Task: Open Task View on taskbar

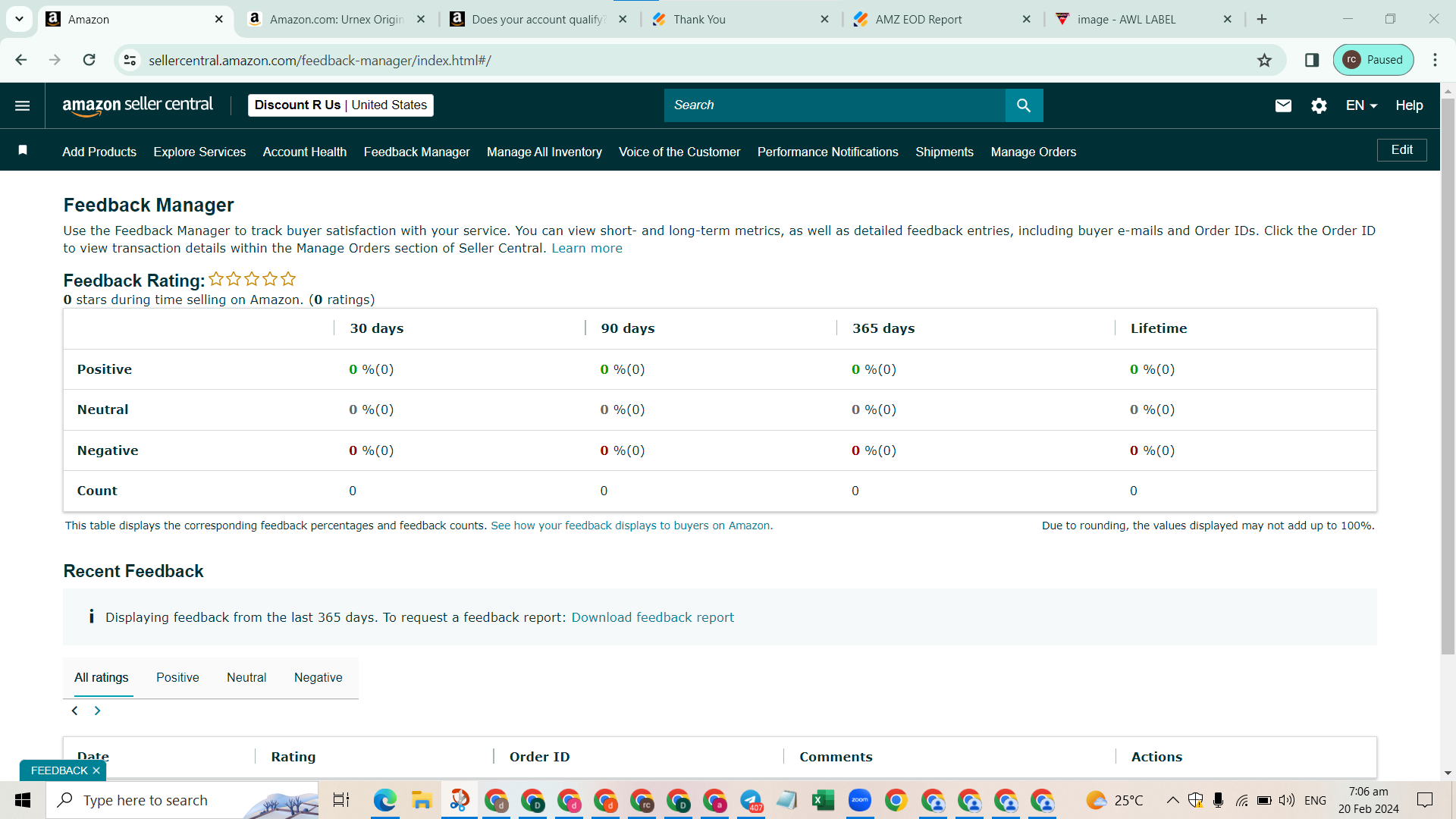Action: coord(341,800)
